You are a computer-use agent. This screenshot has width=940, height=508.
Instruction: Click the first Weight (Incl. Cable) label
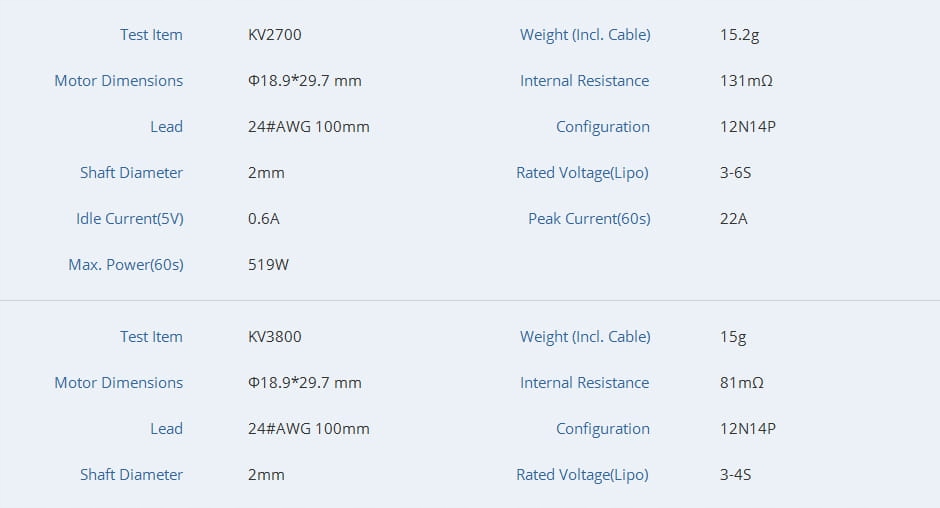click(585, 35)
